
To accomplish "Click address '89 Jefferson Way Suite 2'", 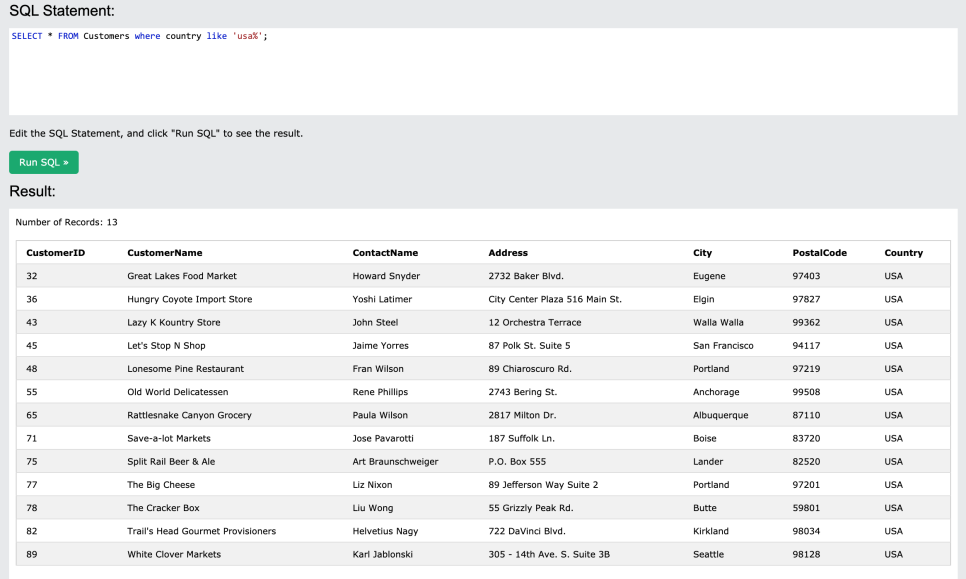I will click(x=543, y=485).
